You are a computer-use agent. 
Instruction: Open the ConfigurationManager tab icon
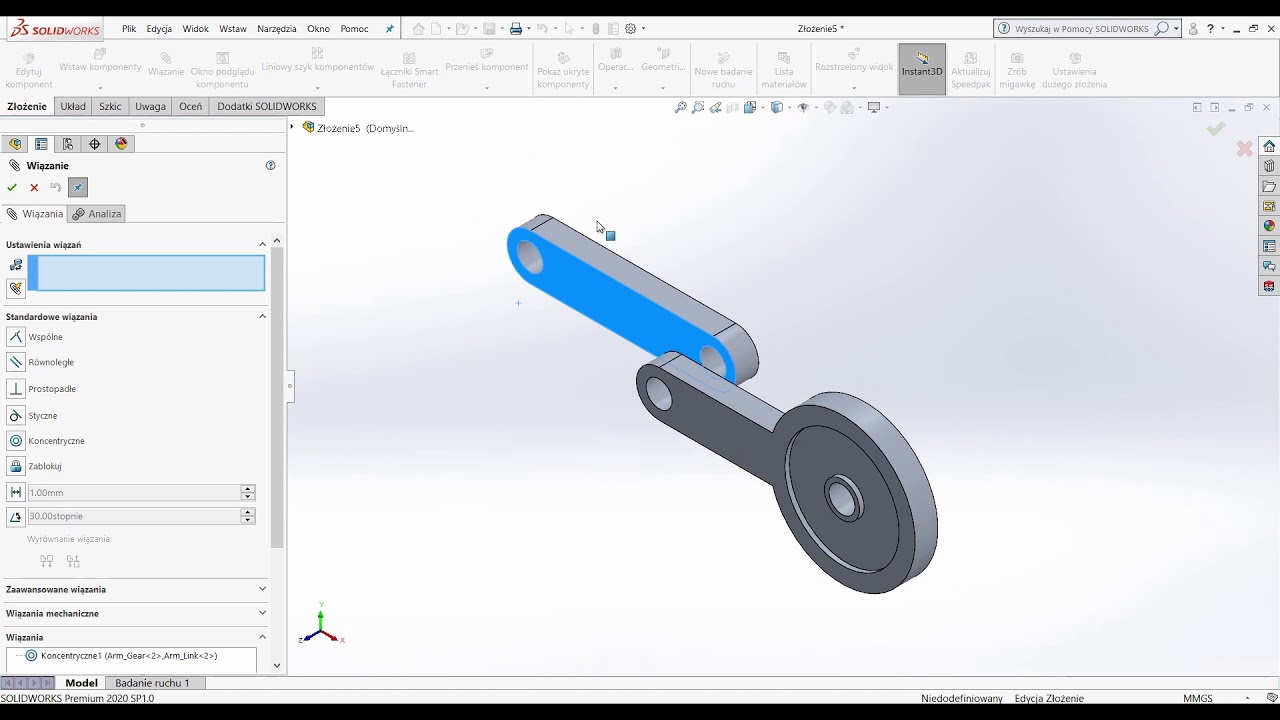coord(68,144)
